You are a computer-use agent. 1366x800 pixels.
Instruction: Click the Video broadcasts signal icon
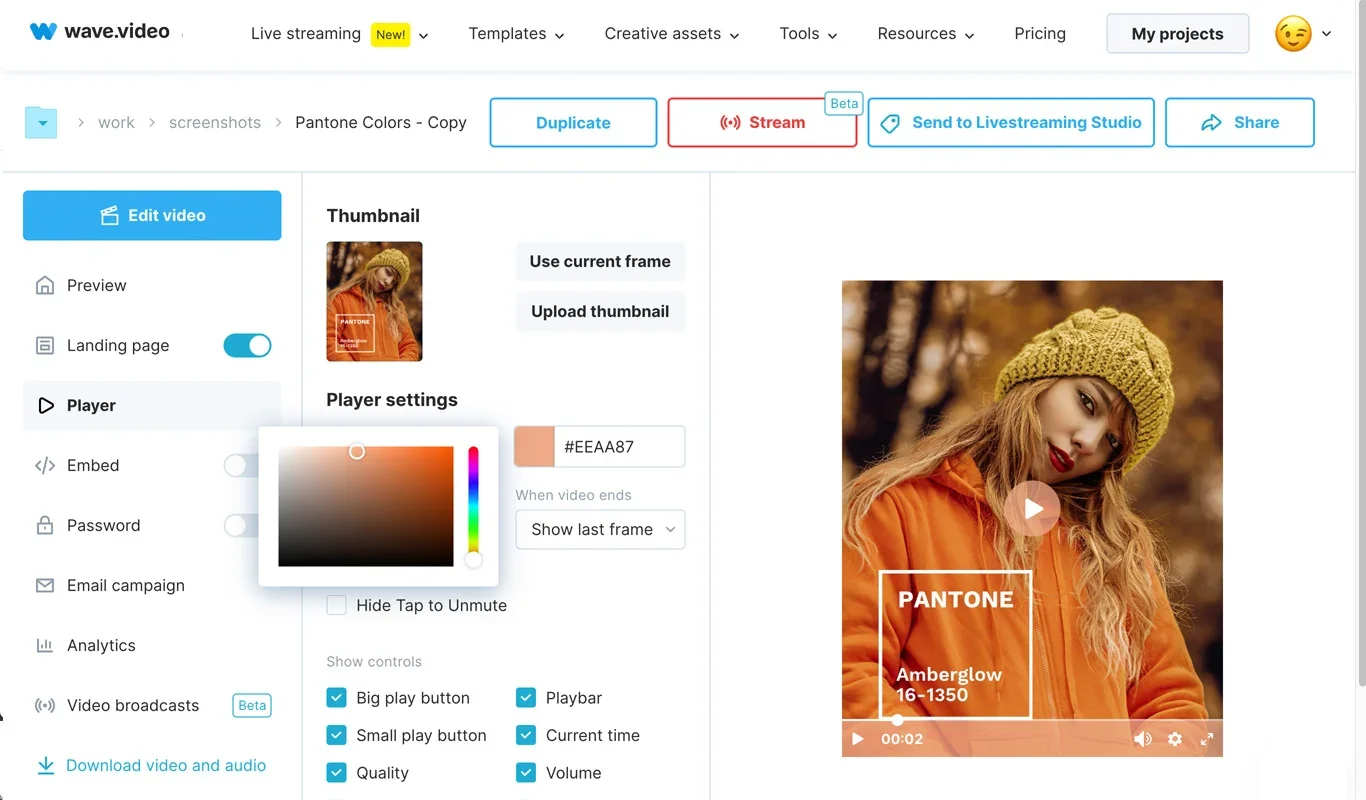(x=45, y=705)
